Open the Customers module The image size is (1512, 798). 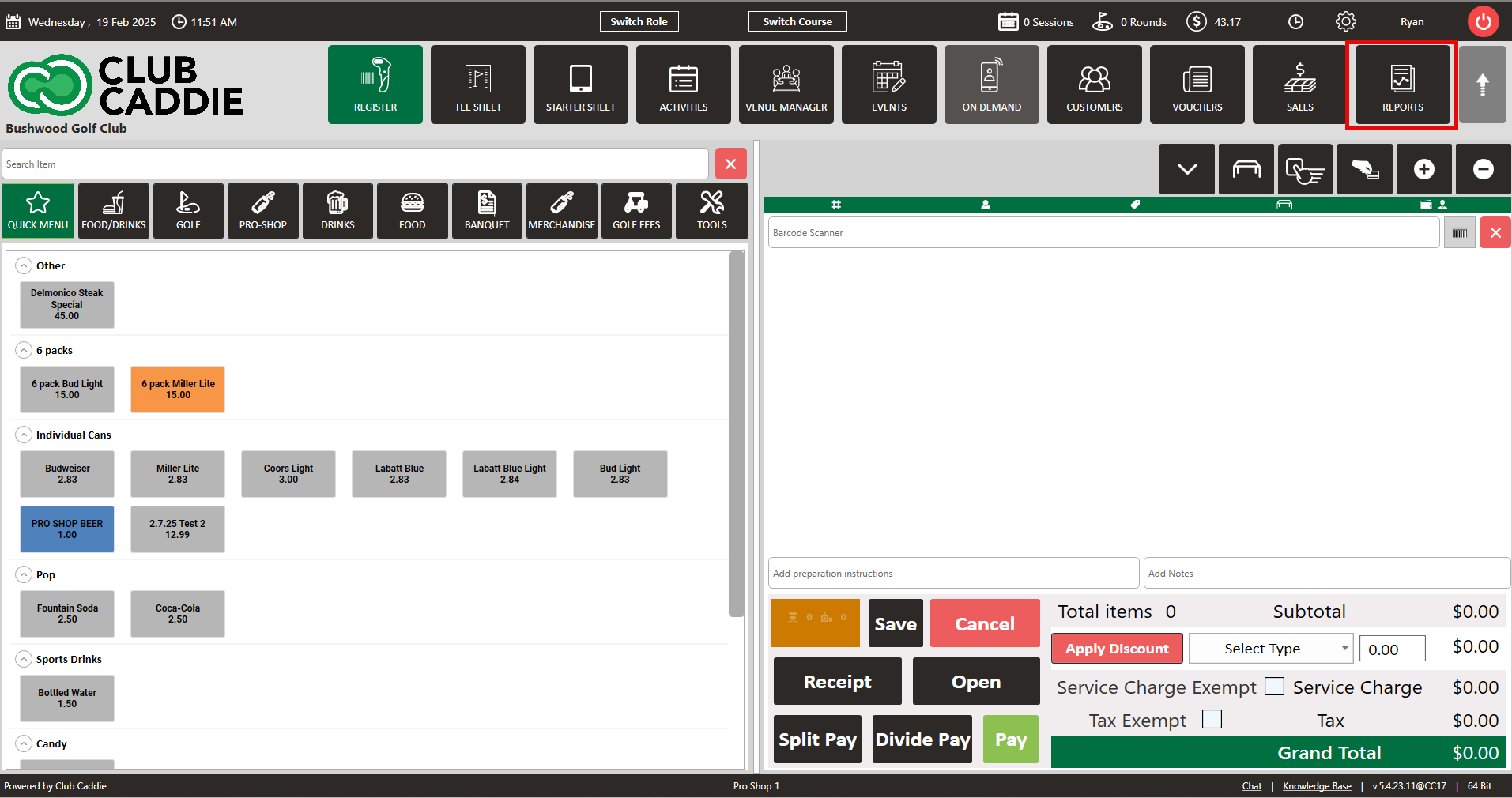[1094, 85]
